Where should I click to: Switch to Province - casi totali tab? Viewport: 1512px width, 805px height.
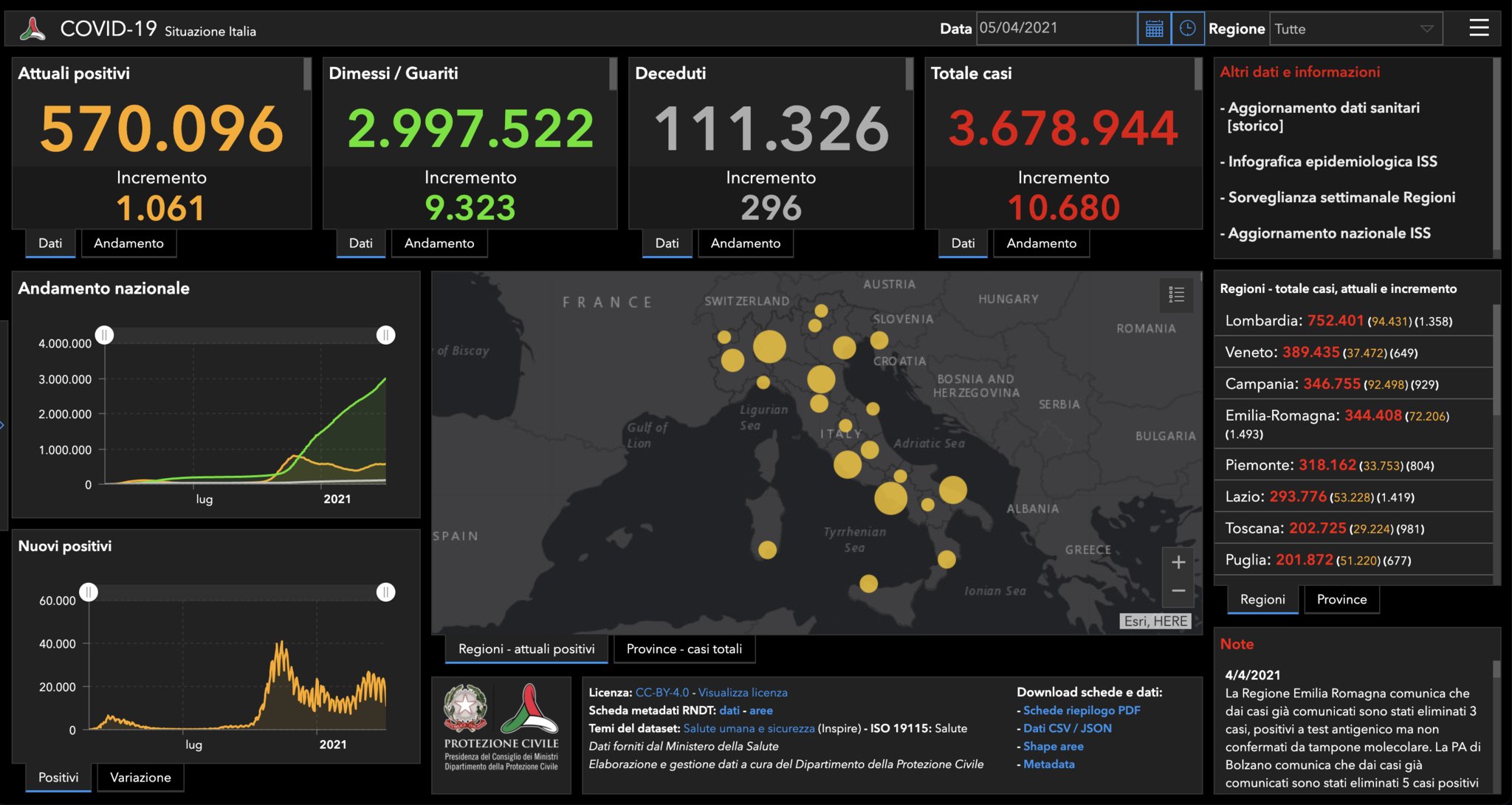684,649
